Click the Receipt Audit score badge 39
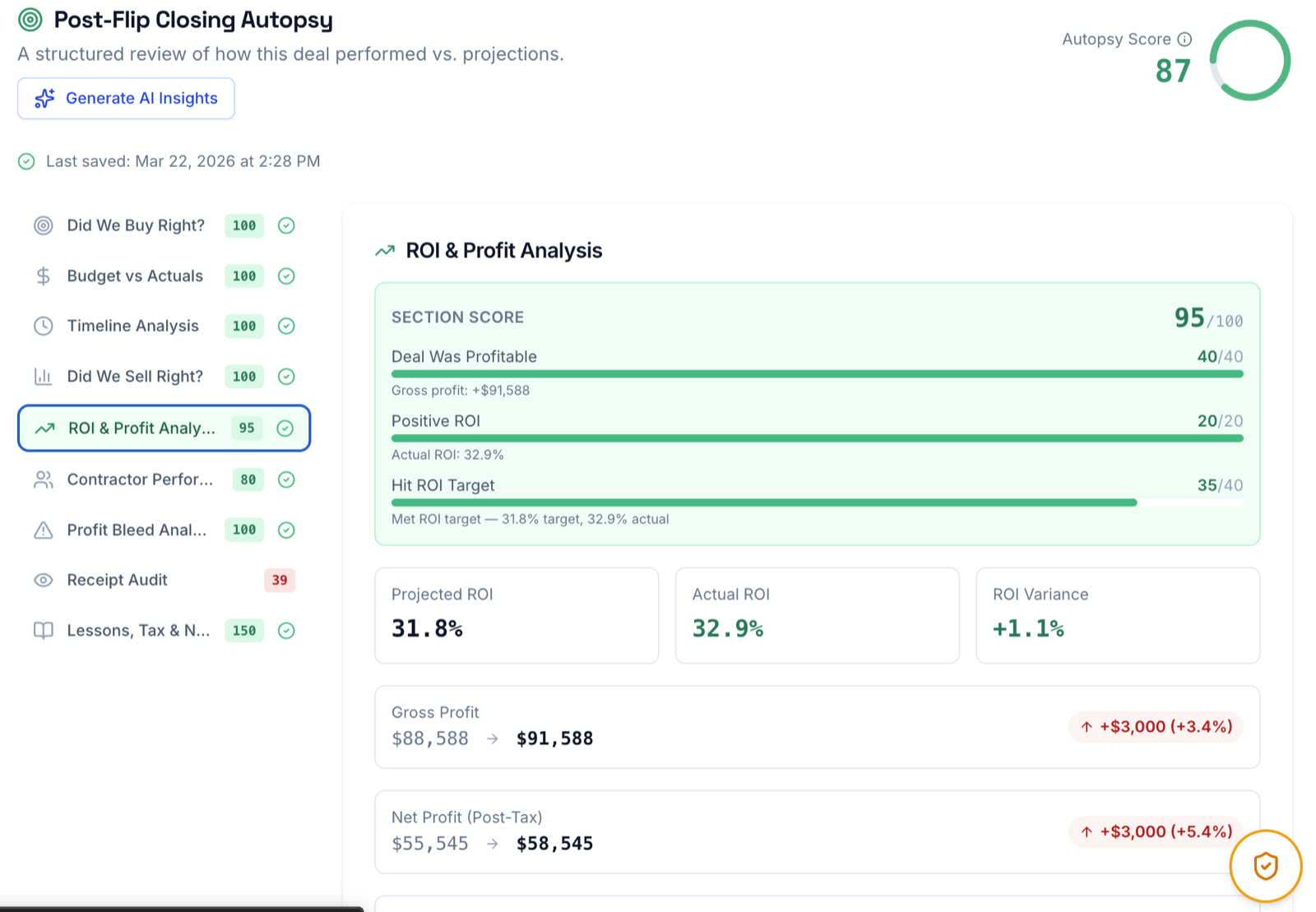The width and height of the screenshot is (1316, 912). pos(280,581)
